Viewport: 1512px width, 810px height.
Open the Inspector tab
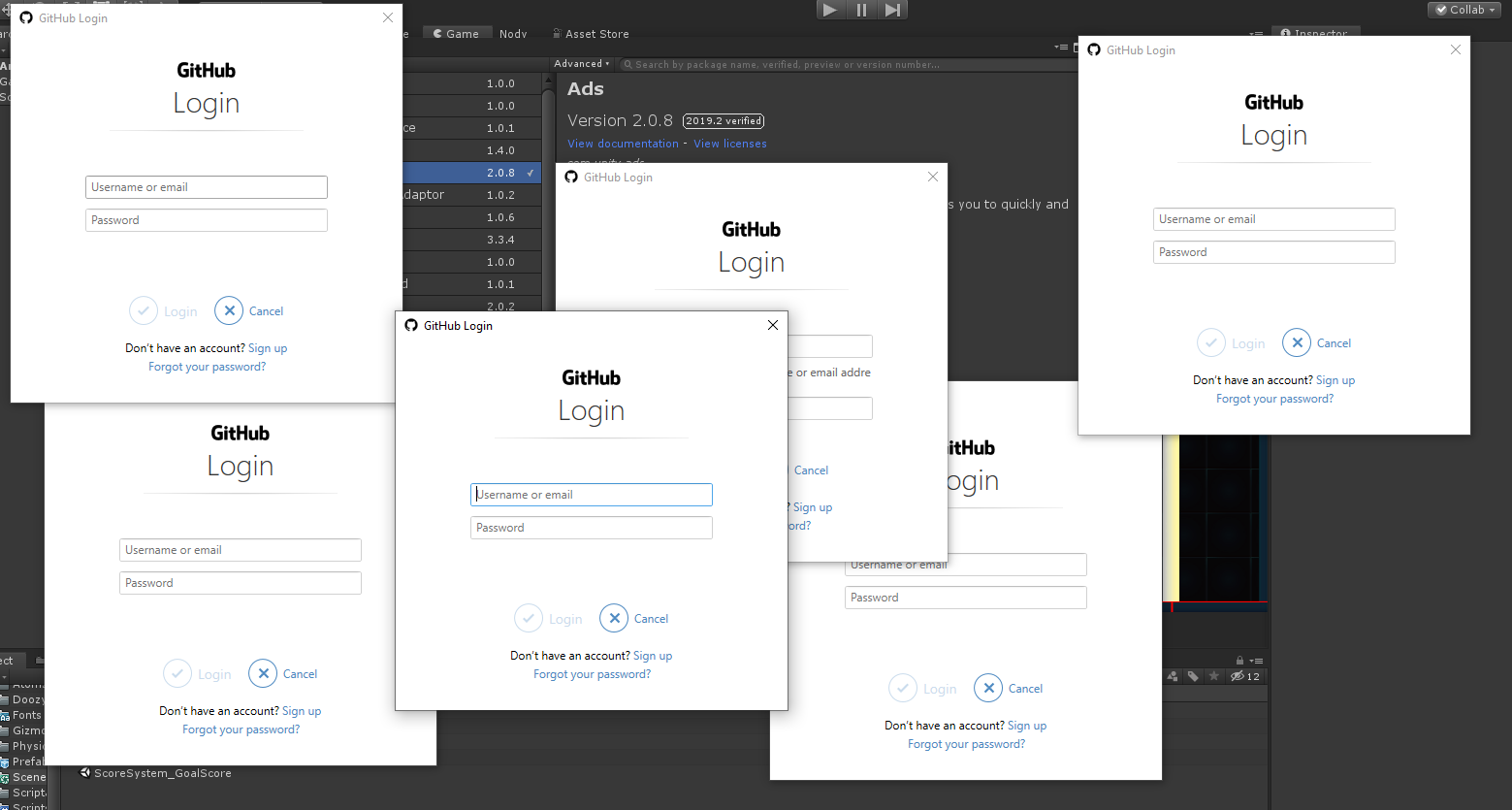(x=1314, y=33)
